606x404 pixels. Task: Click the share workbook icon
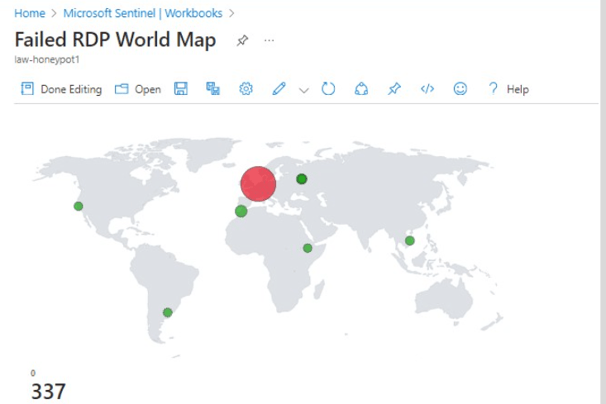[361, 89]
